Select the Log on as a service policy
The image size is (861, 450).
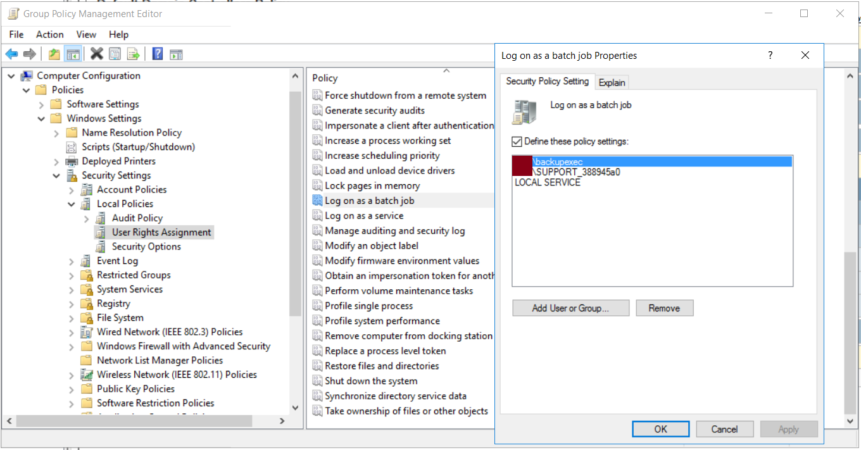coord(363,216)
